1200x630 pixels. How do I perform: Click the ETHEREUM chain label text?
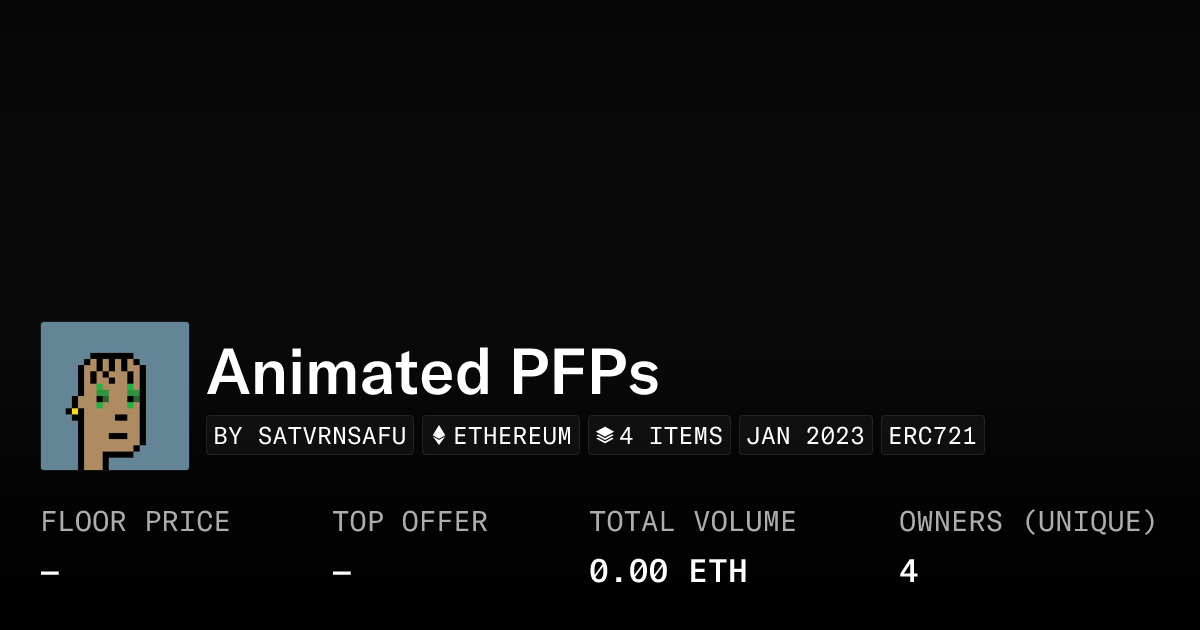coord(512,436)
